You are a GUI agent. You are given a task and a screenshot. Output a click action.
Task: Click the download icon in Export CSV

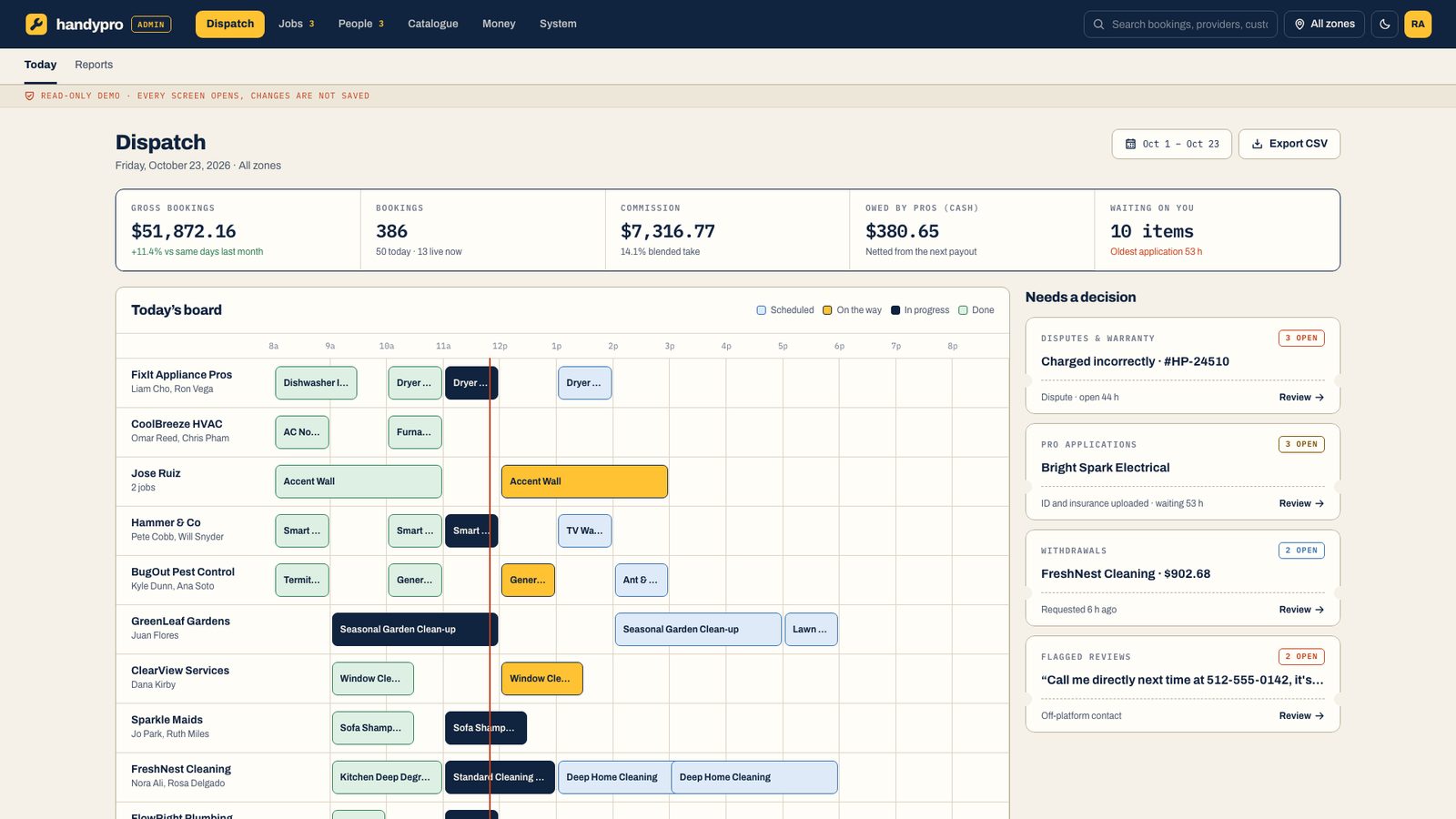click(1257, 144)
